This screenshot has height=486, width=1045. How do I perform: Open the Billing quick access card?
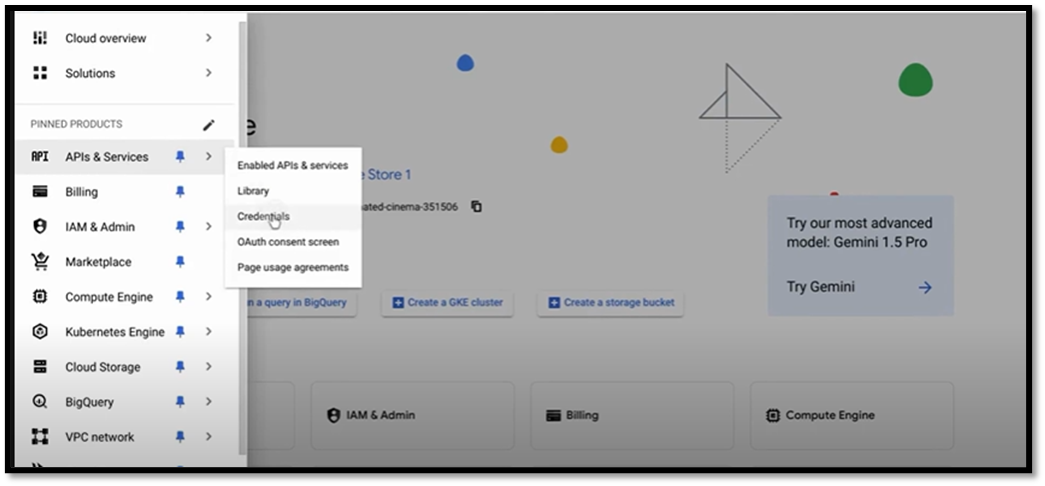(x=632, y=415)
